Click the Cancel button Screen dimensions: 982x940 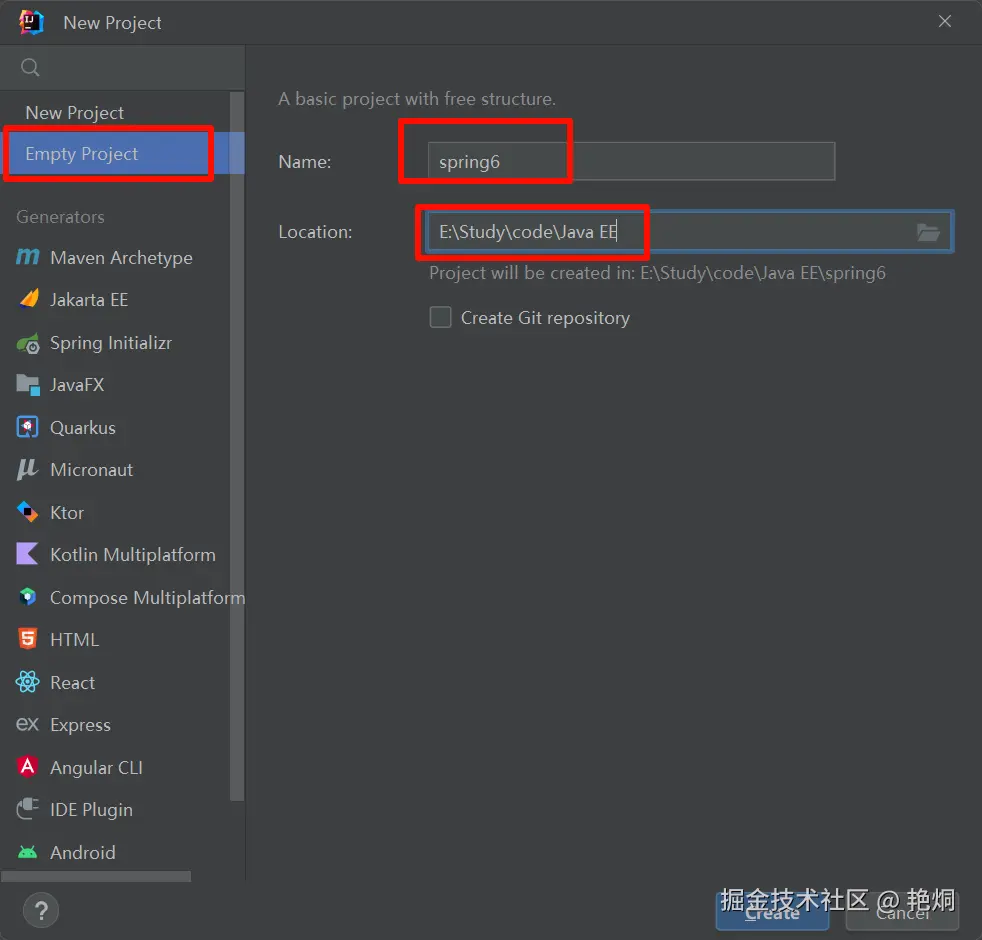point(901,912)
